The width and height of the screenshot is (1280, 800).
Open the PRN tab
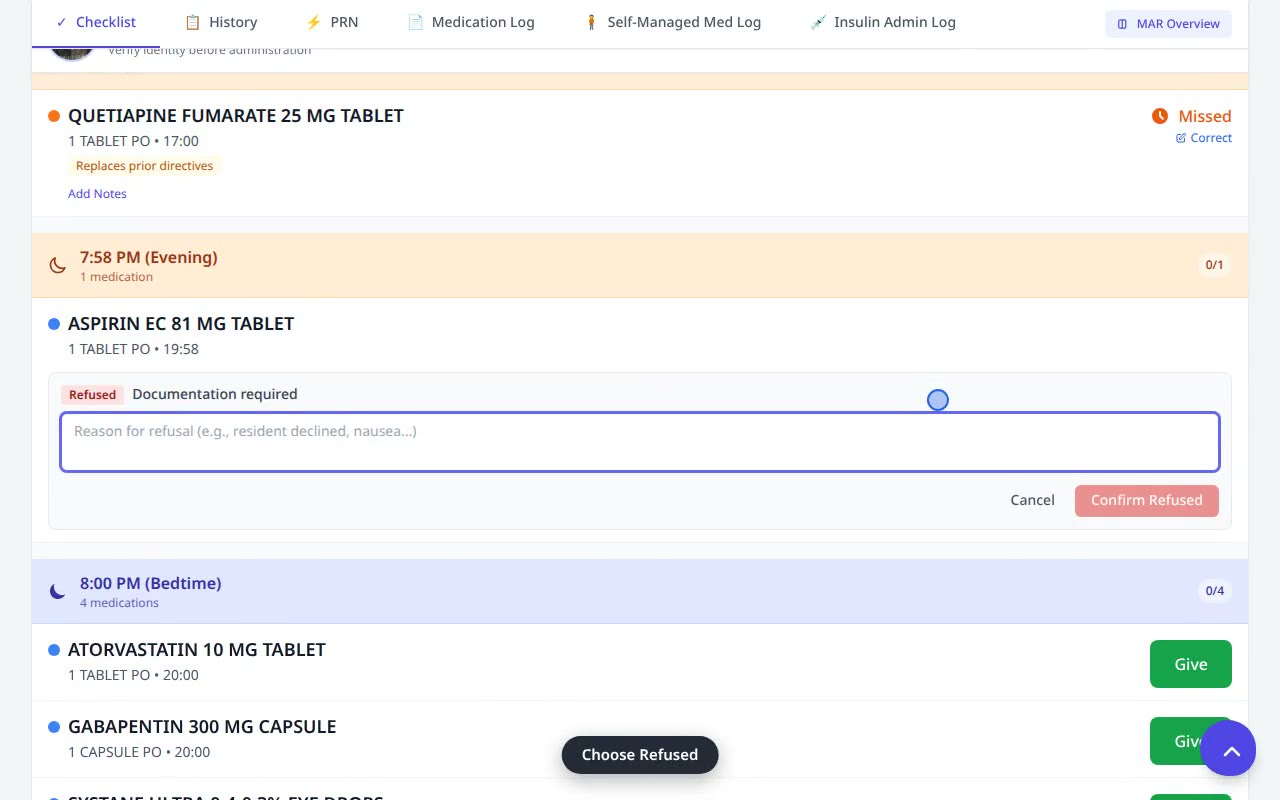pos(332,22)
